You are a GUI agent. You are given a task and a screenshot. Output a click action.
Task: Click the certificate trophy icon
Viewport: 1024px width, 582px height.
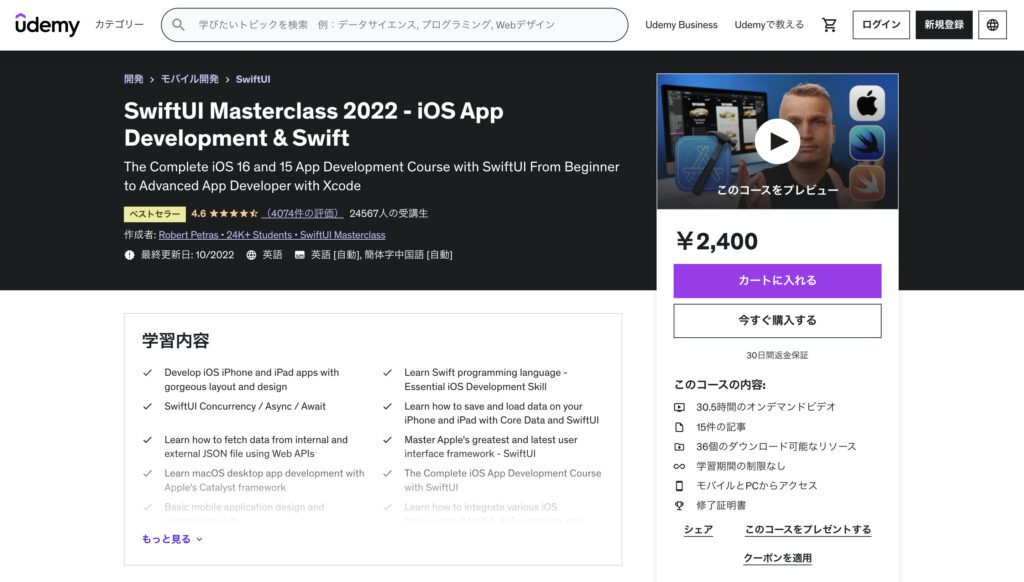(x=679, y=506)
